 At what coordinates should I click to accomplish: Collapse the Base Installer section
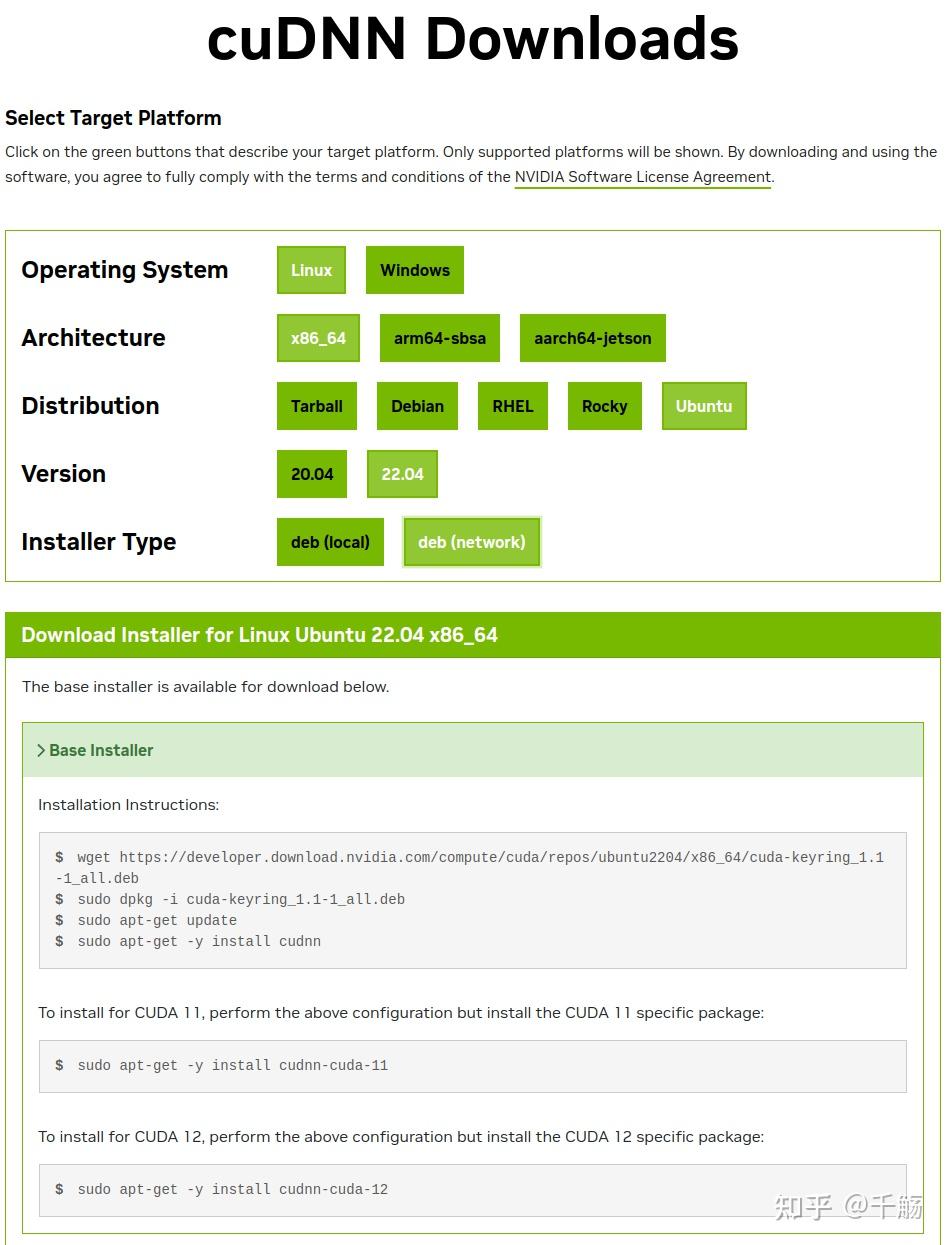(x=101, y=750)
